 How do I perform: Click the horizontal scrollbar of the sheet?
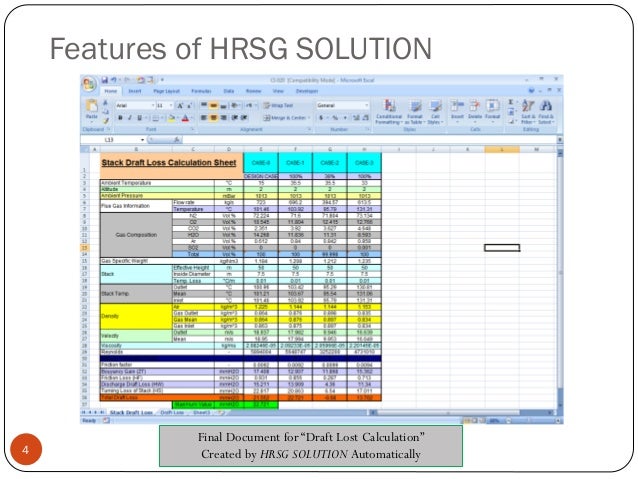[x=460, y=413]
